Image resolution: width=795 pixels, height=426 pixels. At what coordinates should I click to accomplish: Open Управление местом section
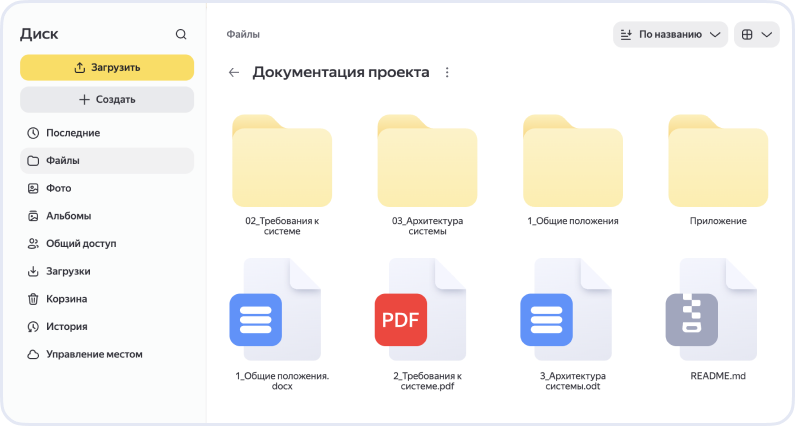[107, 354]
